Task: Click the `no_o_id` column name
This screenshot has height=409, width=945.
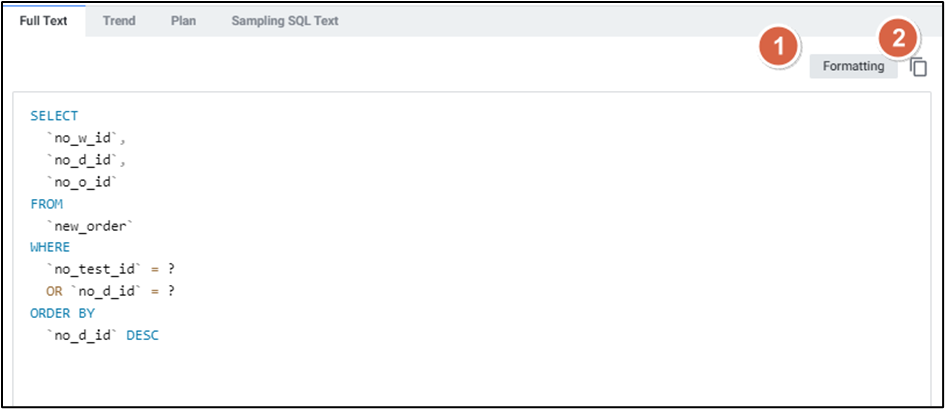Action: [x=83, y=182]
